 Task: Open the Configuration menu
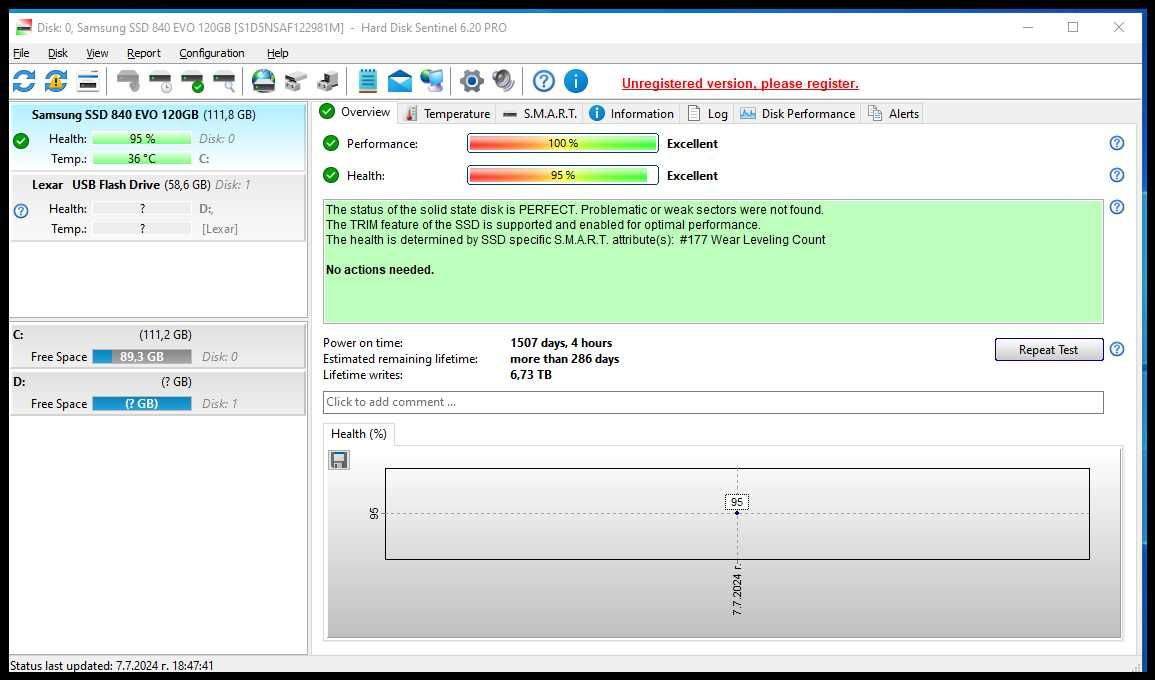click(x=211, y=53)
